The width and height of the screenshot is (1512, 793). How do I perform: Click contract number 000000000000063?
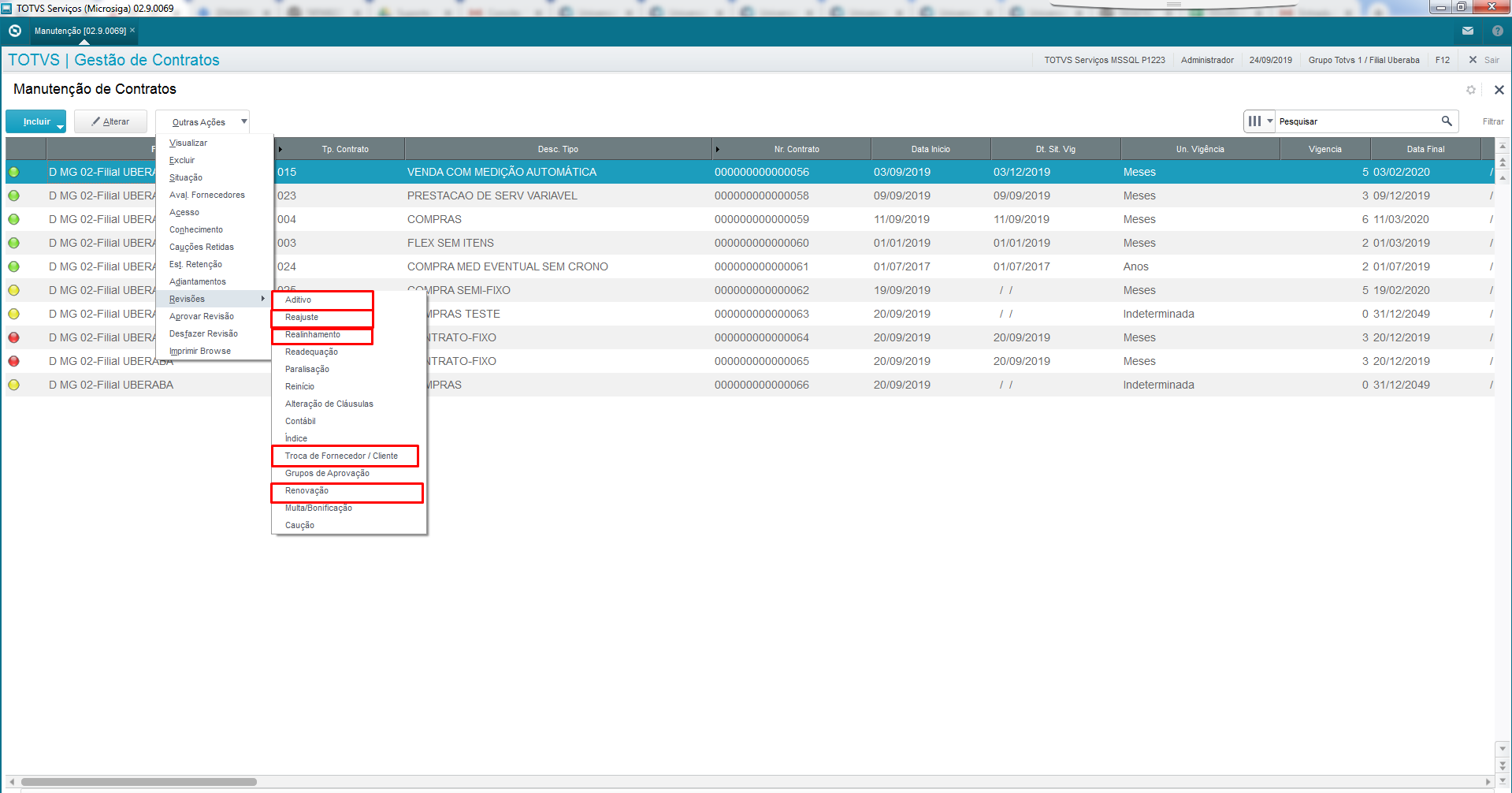(x=762, y=314)
